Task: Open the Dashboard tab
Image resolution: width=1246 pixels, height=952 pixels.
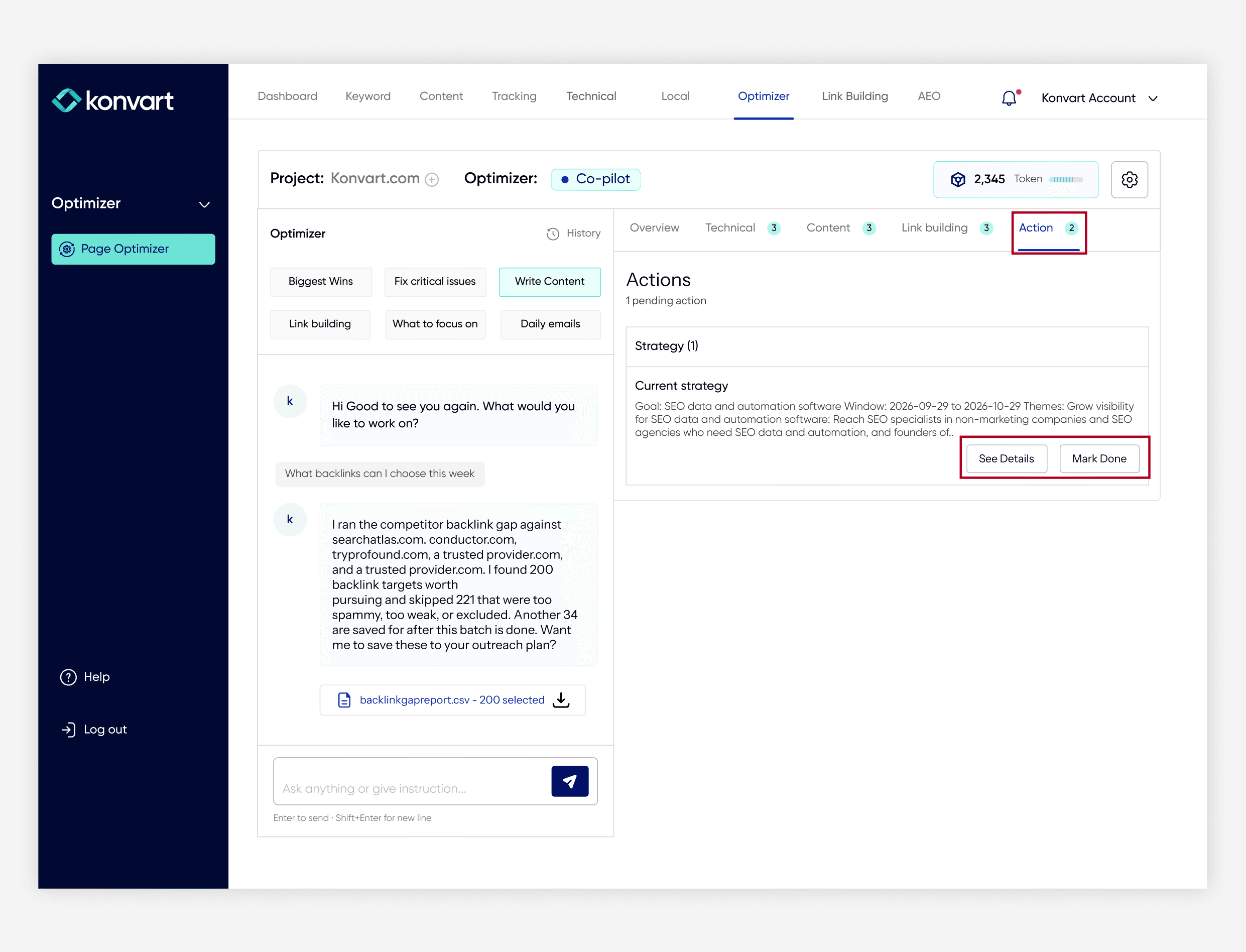Action: [287, 96]
